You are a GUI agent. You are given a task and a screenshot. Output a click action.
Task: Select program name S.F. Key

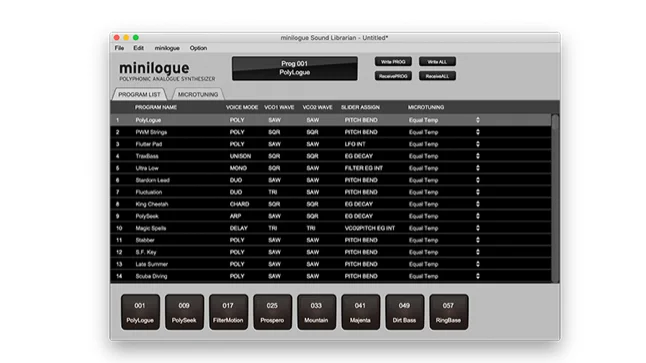pos(146,252)
